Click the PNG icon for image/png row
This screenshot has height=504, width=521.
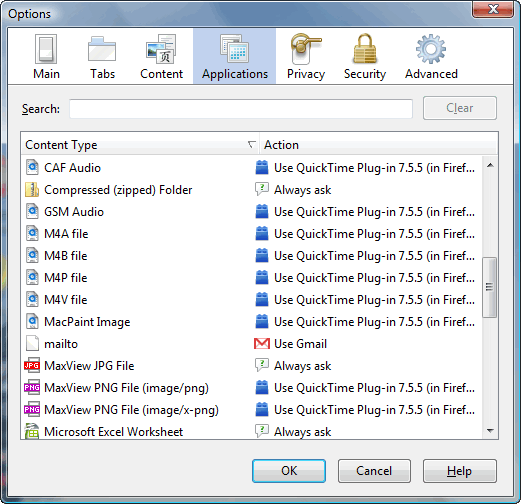point(32,387)
